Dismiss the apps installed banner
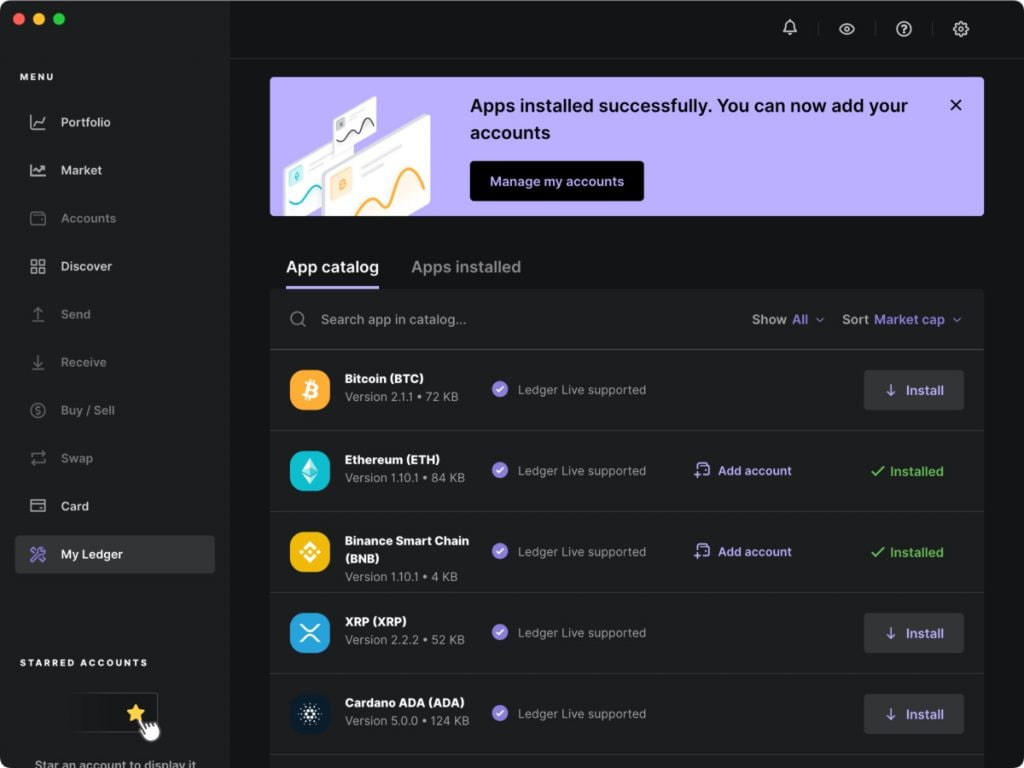 (x=955, y=105)
